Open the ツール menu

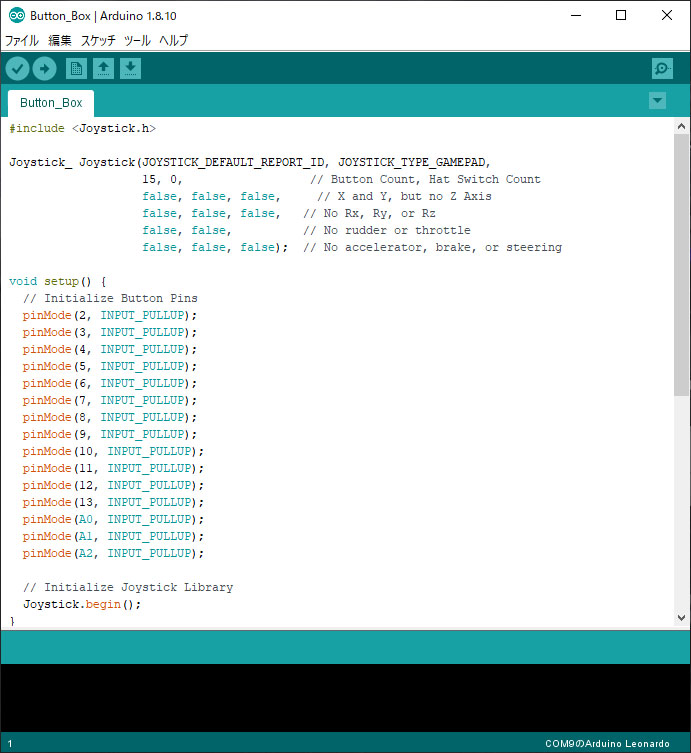click(x=137, y=41)
